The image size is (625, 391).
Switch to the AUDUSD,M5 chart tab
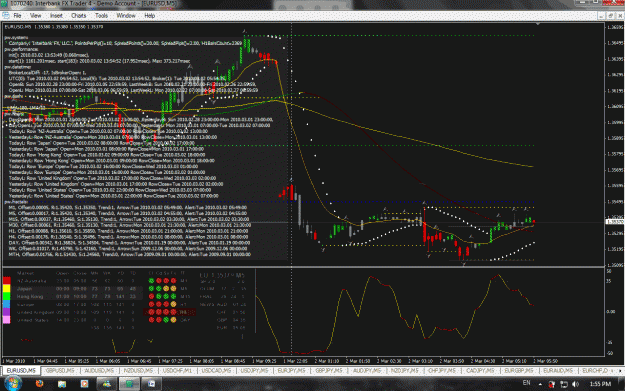[x=99, y=371]
